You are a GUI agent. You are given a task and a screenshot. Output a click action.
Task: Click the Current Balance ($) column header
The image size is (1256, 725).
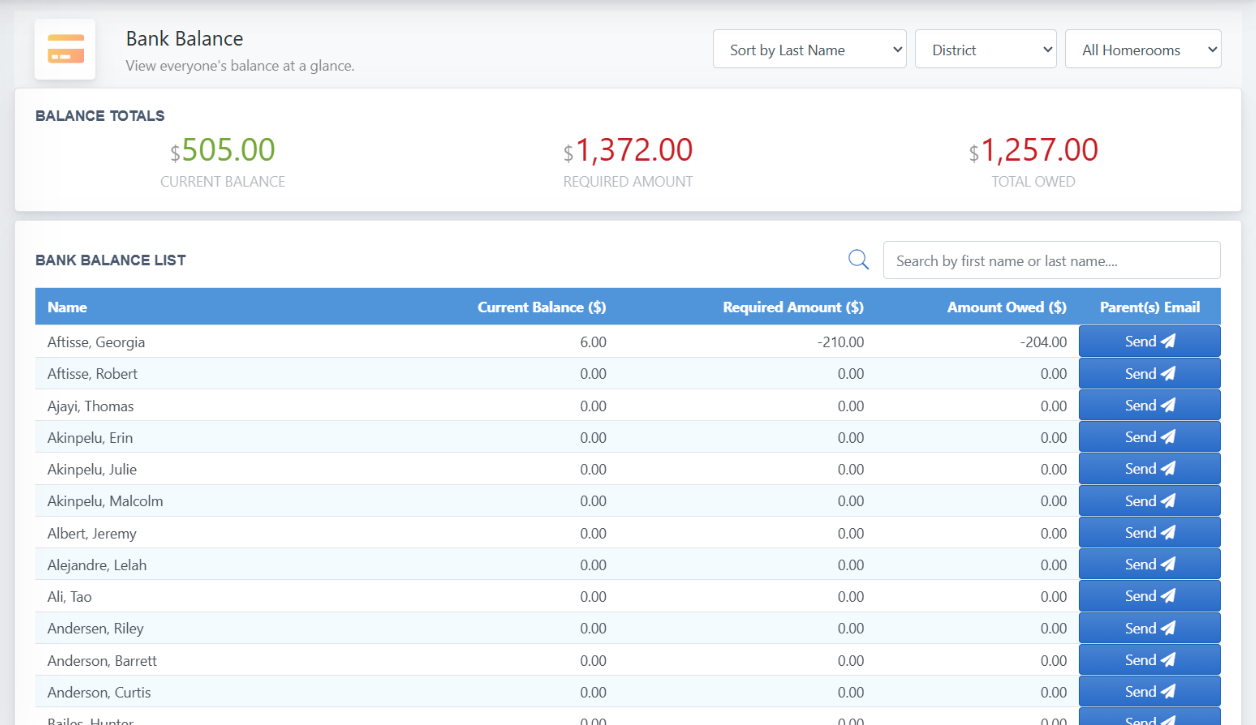click(x=541, y=307)
